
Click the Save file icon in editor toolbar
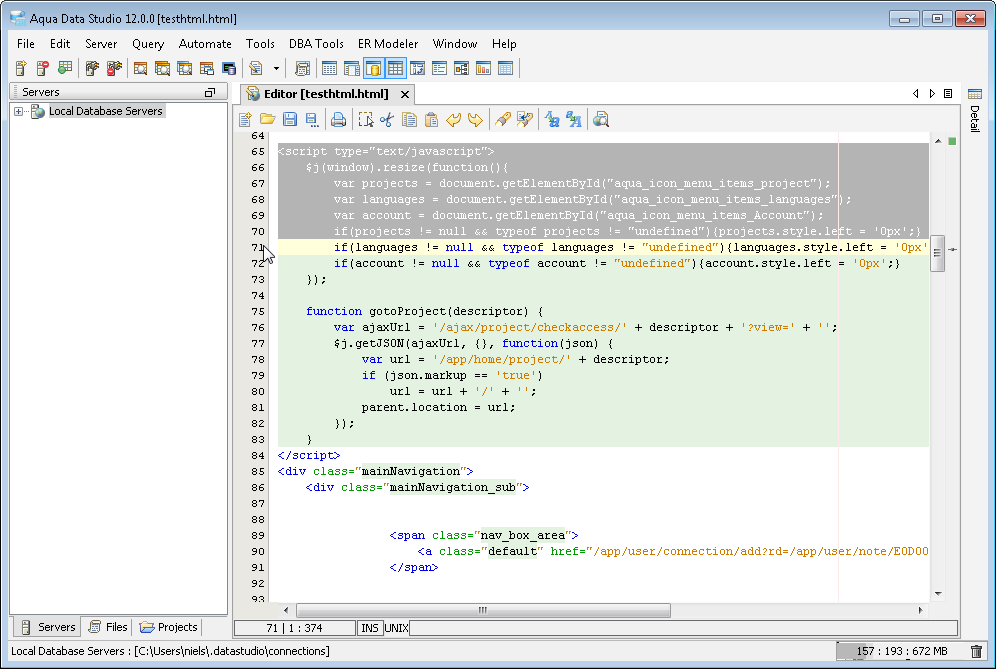click(289, 120)
